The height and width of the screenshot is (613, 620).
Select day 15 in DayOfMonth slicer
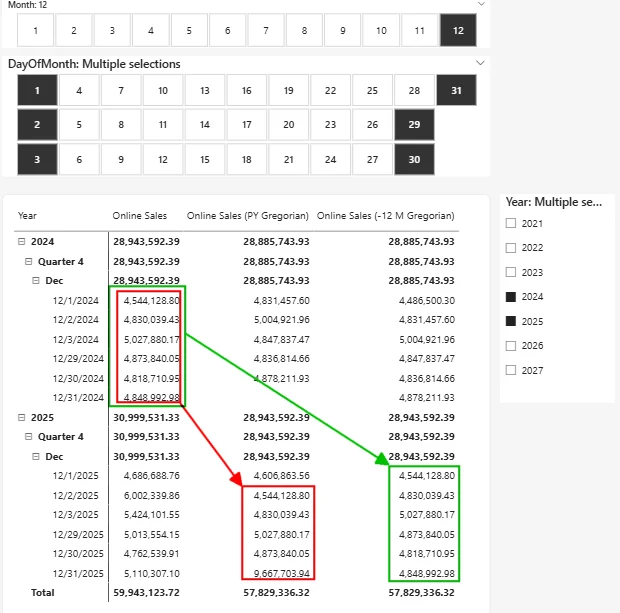tap(204, 160)
